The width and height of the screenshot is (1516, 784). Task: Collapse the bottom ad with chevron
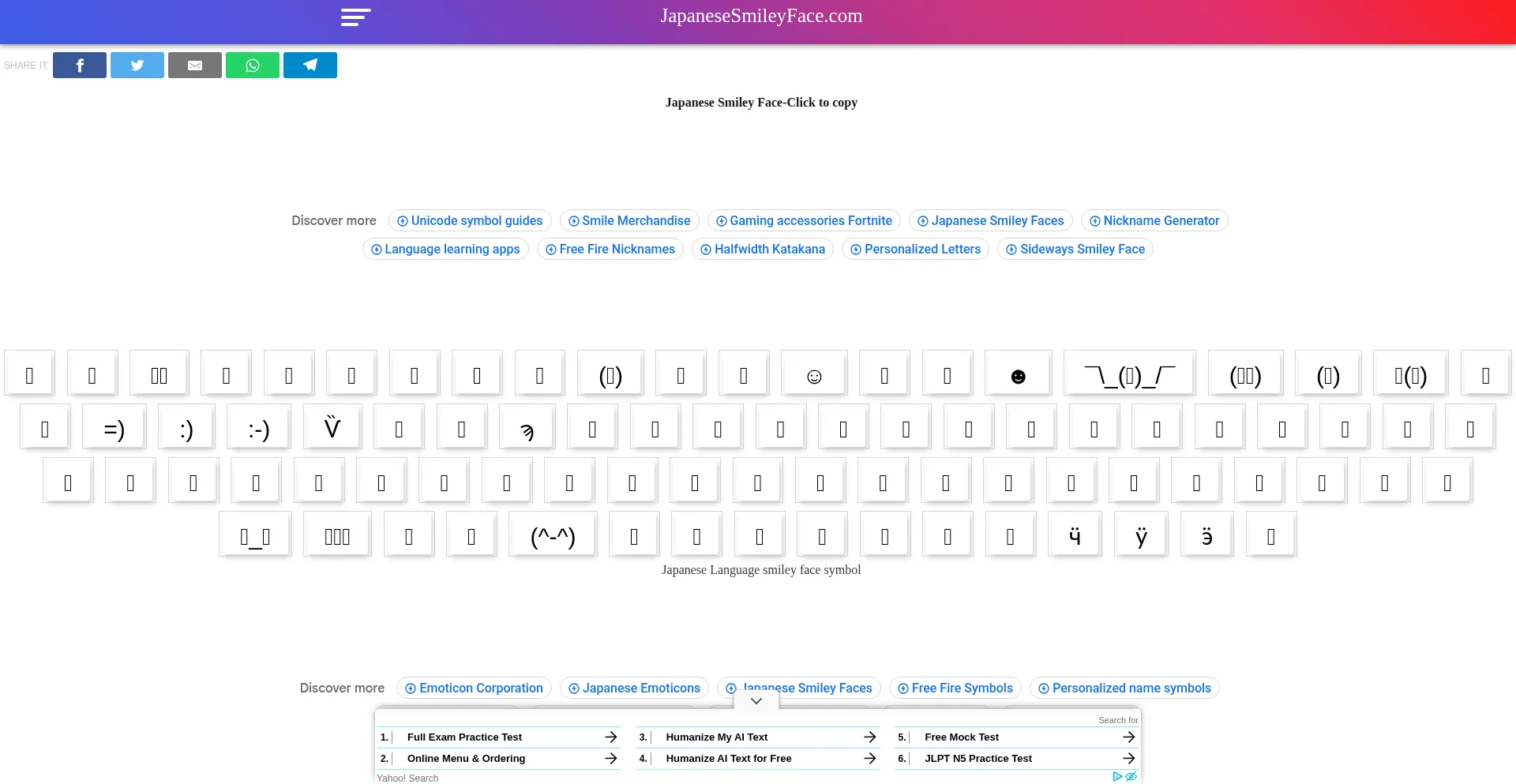(x=756, y=701)
